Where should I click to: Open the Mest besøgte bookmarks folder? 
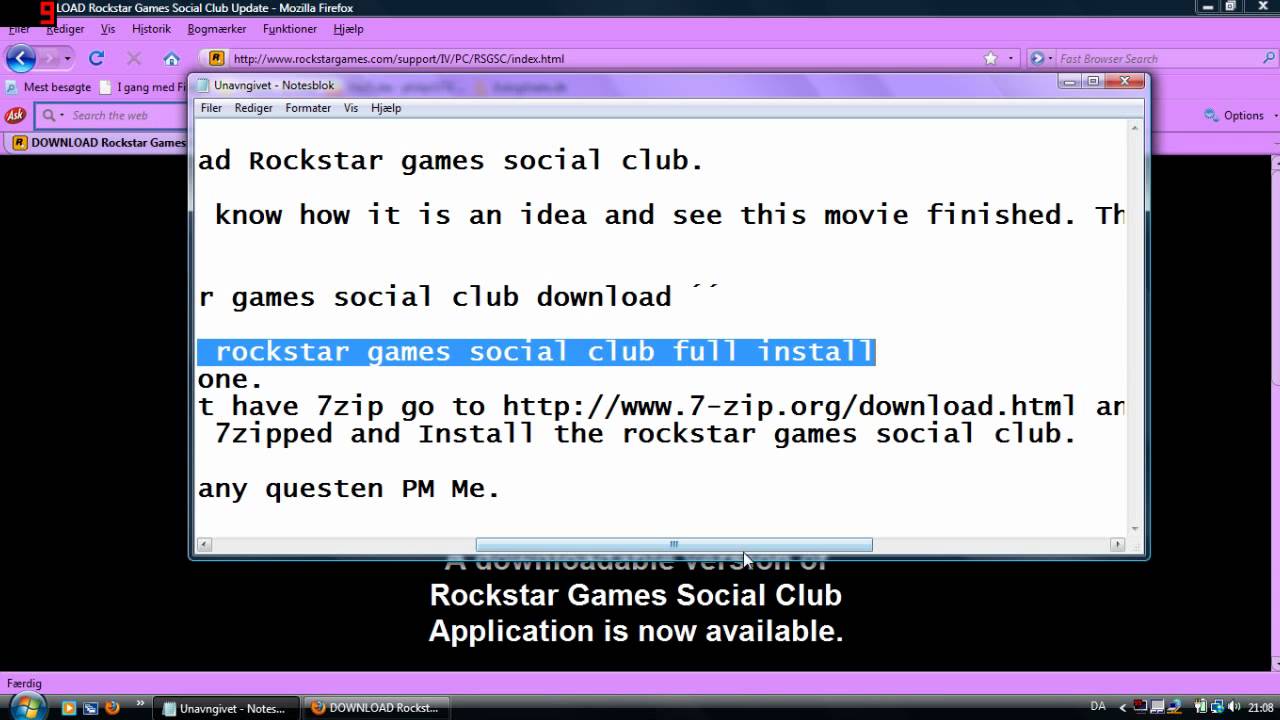pos(48,87)
